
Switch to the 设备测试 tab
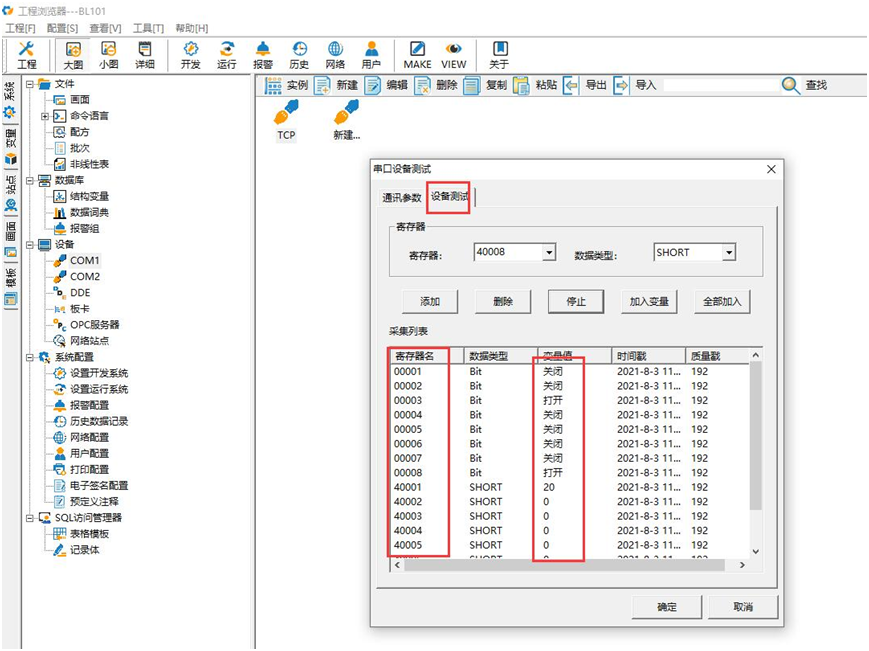click(449, 197)
